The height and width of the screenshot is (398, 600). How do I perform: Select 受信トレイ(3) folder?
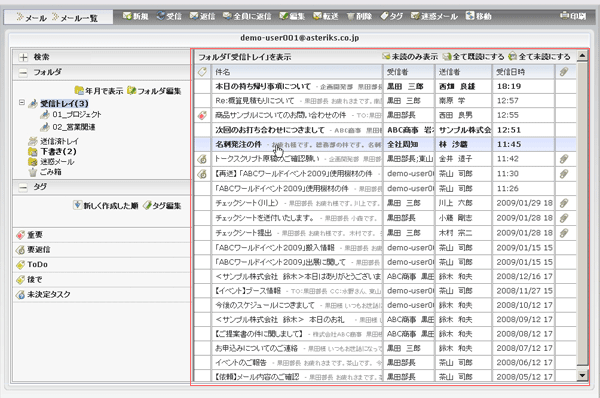[x=59, y=104]
